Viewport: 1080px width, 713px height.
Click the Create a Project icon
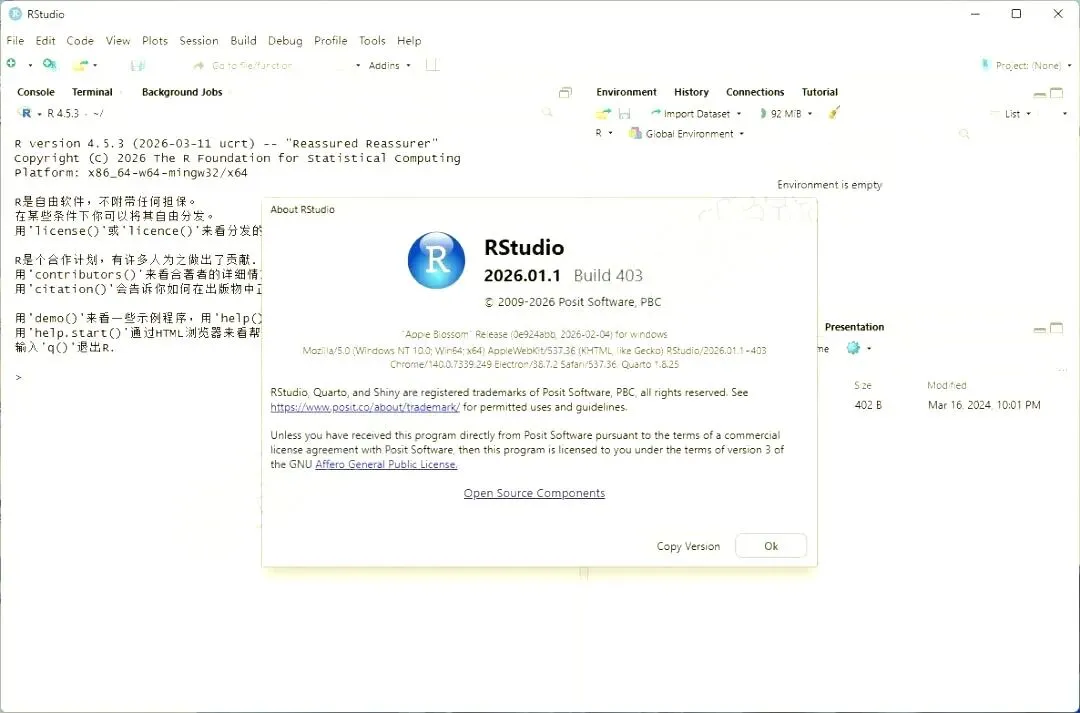pos(50,64)
